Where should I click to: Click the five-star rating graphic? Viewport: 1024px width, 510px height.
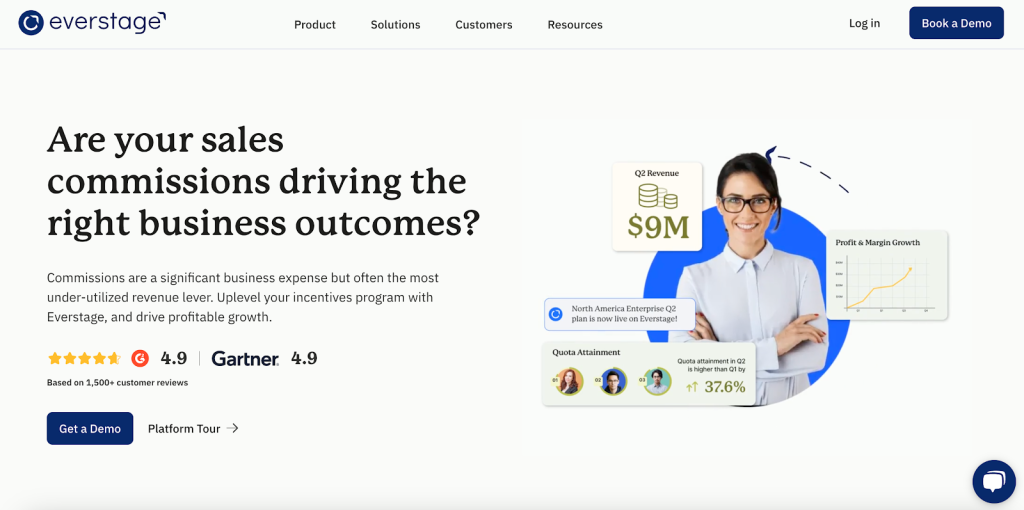pos(84,358)
